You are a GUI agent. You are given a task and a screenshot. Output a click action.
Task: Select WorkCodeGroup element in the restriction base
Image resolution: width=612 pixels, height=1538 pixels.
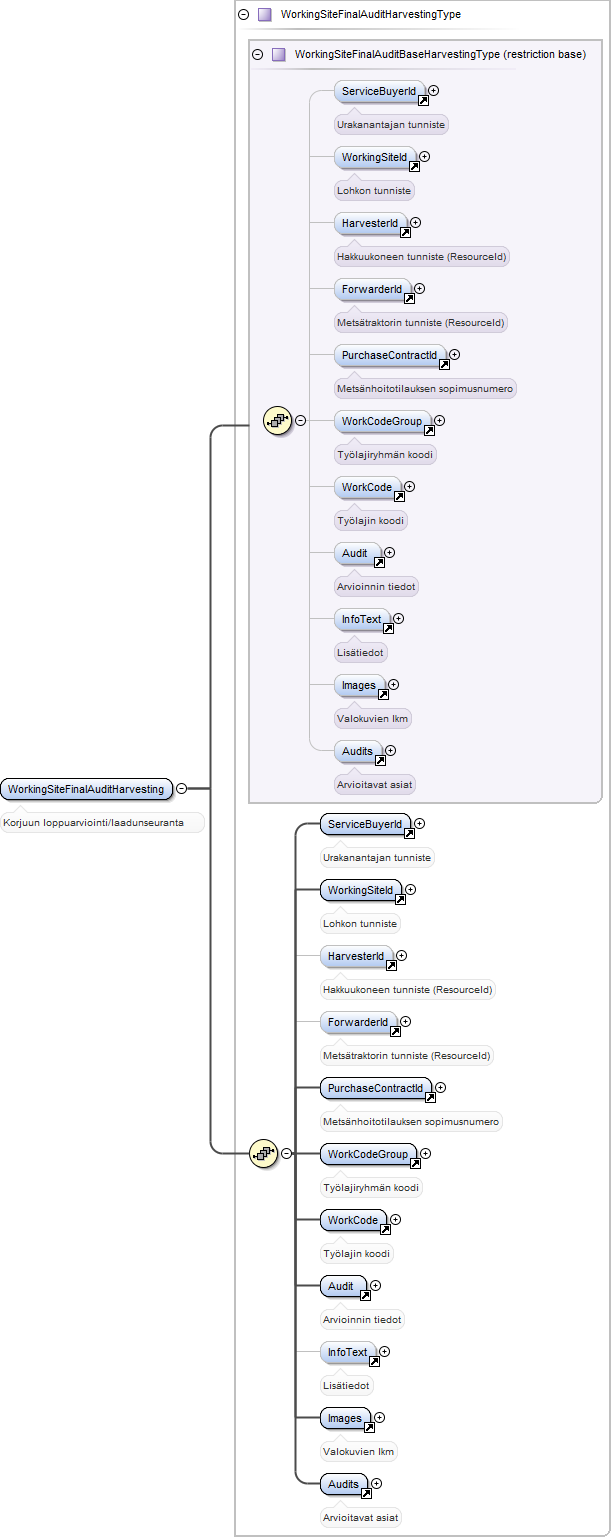click(x=382, y=421)
